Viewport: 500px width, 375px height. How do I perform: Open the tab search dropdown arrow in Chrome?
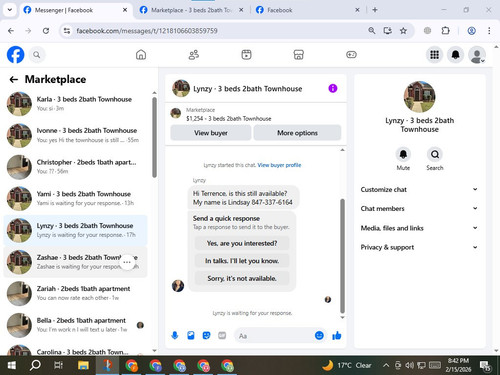click(10, 10)
